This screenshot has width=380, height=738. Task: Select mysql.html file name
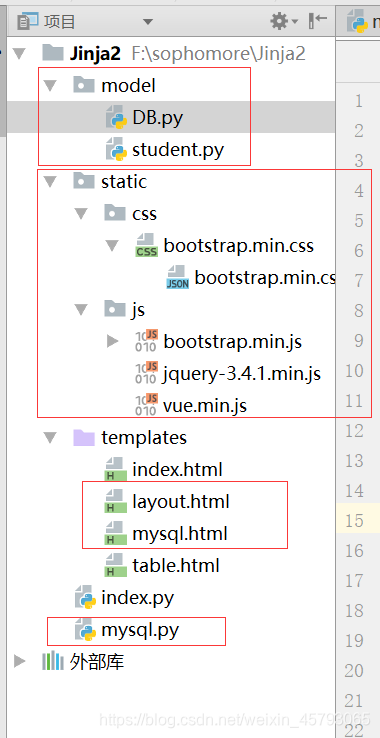pyautogui.click(x=180, y=534)
